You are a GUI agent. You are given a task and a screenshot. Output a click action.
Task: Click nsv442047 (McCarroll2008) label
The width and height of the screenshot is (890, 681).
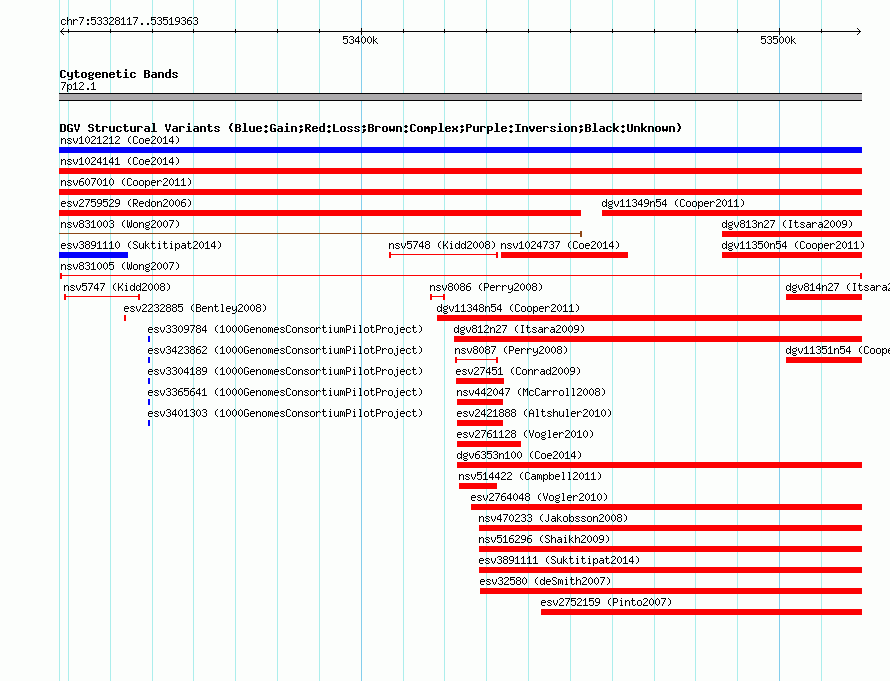tap(531, 392)
